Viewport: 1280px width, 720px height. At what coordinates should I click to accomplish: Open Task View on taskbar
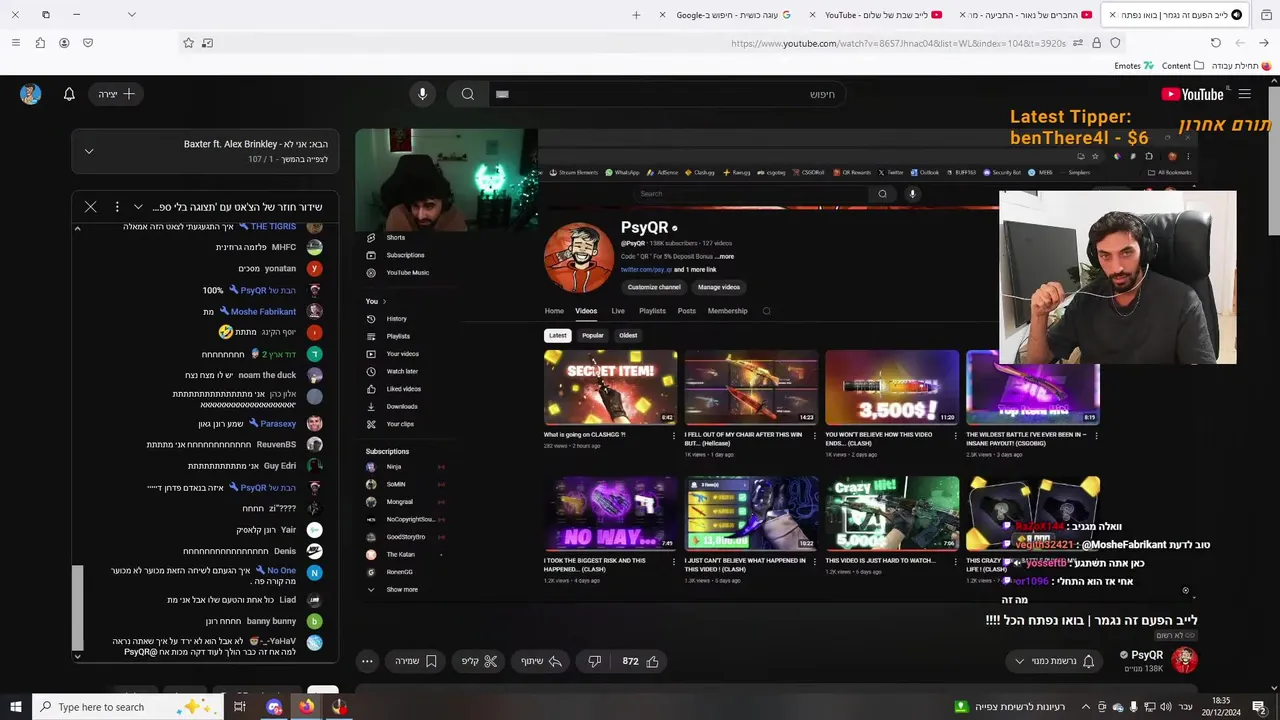coord(240,707)
